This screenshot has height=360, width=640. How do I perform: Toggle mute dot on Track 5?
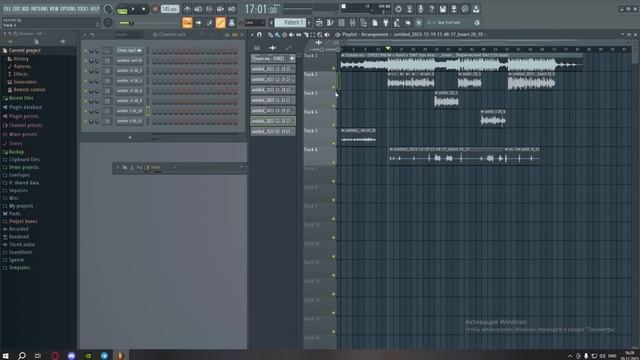click(333, 143)
